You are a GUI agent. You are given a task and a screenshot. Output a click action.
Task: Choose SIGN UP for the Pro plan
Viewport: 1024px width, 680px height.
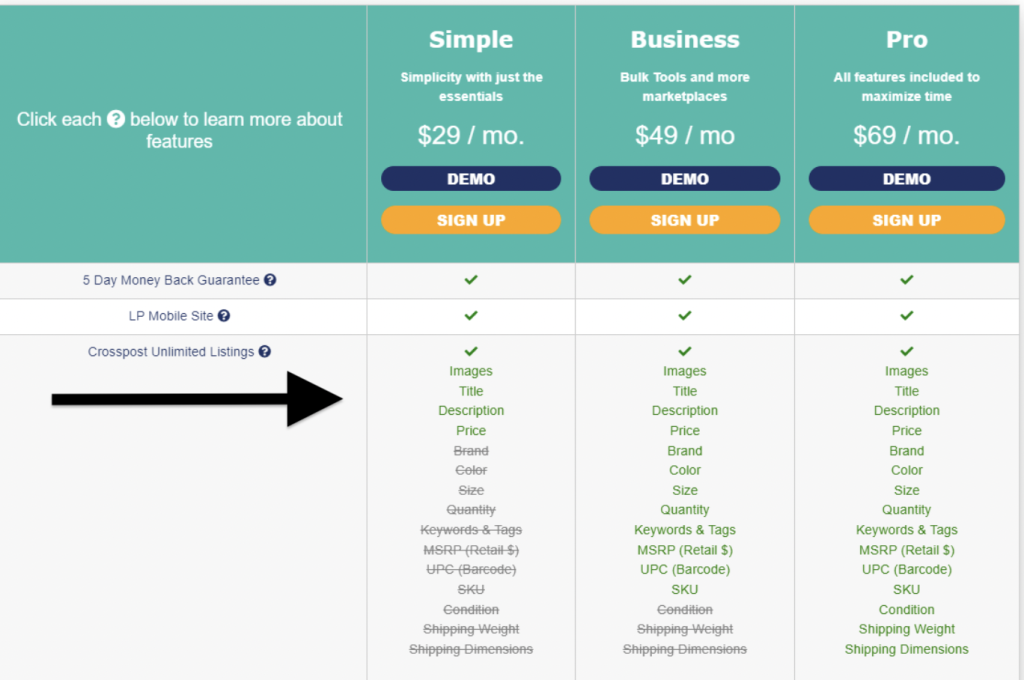click(907, 220)
